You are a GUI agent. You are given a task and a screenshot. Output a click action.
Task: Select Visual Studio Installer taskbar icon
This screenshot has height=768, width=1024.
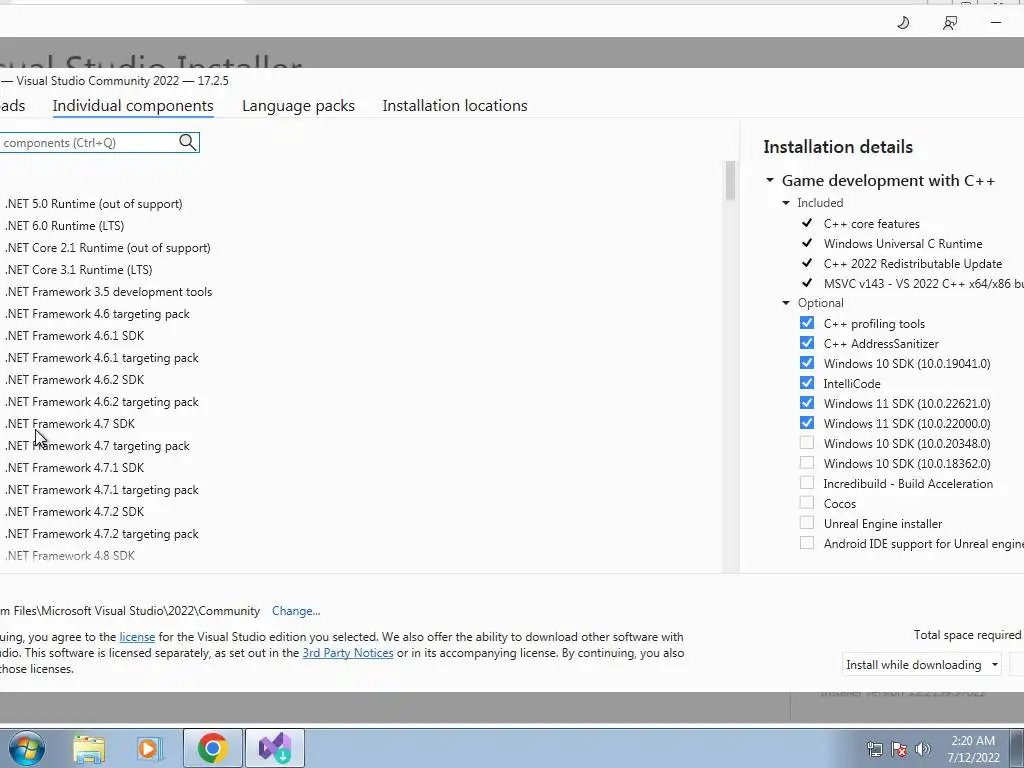click(275, 748)
